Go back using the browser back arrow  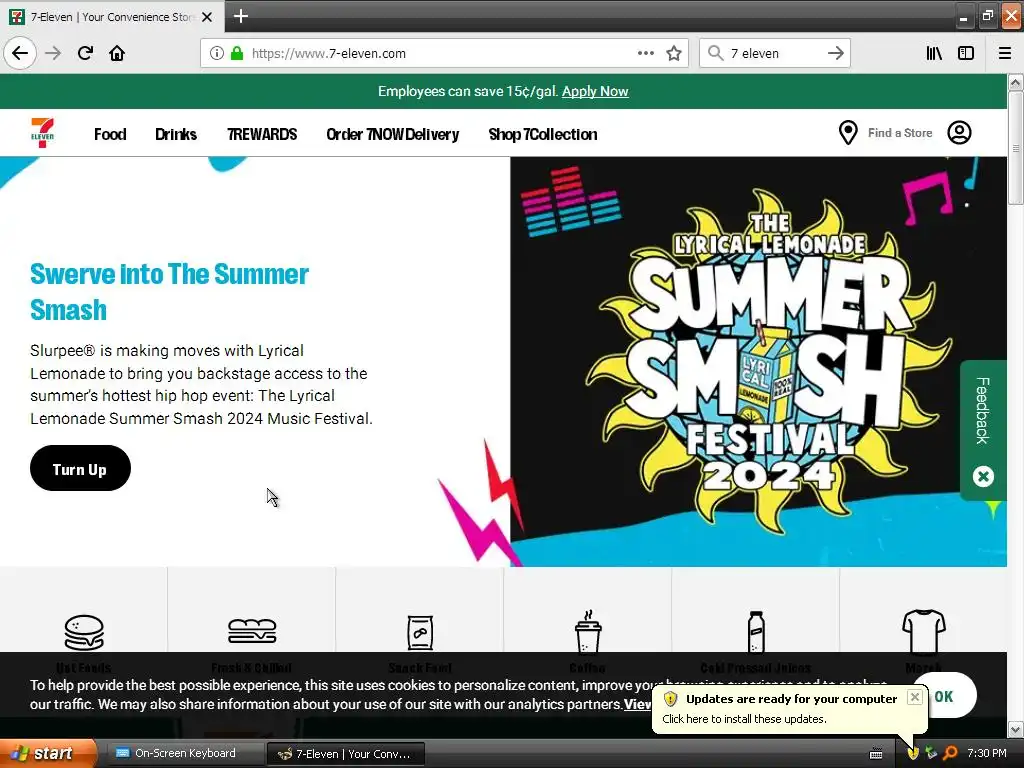tap(20, 53)
